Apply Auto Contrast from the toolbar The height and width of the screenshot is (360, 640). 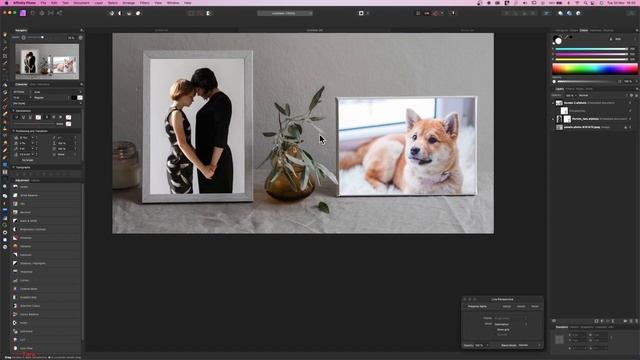coord(120,13)
